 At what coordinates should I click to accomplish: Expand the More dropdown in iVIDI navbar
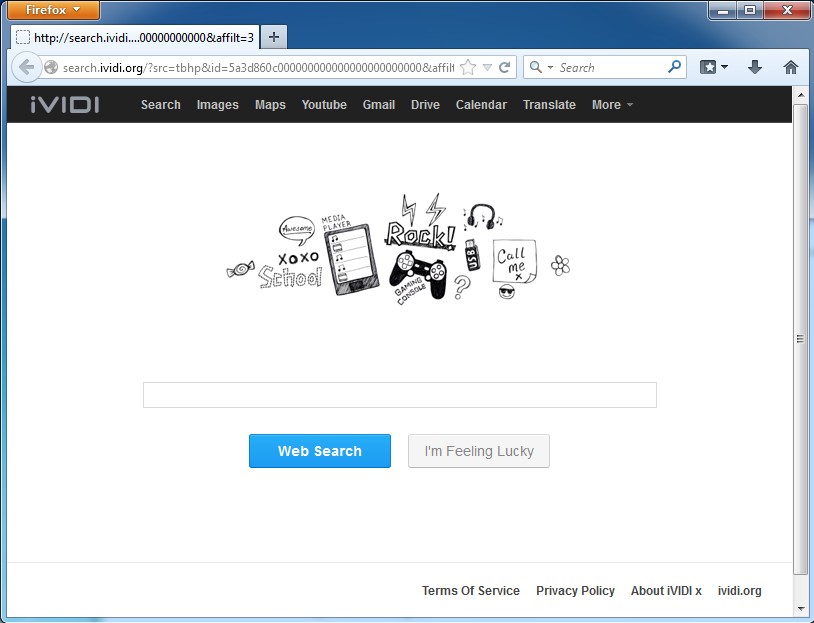[612, 105]
